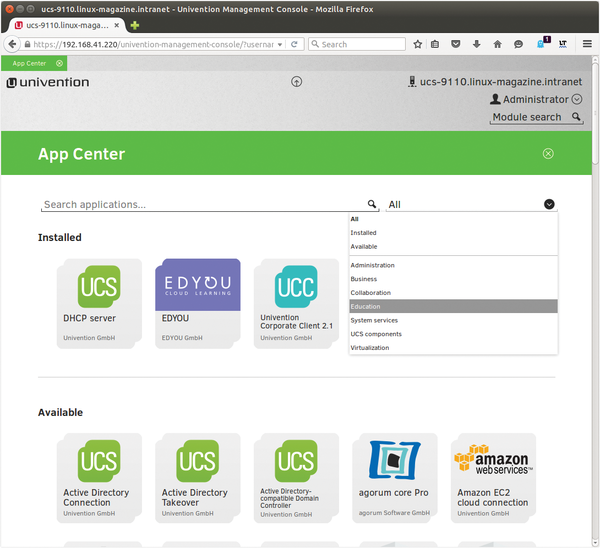The image size is (600, 548).
Task: Go back with browser back arrow
Action: (x=12, y=44)
